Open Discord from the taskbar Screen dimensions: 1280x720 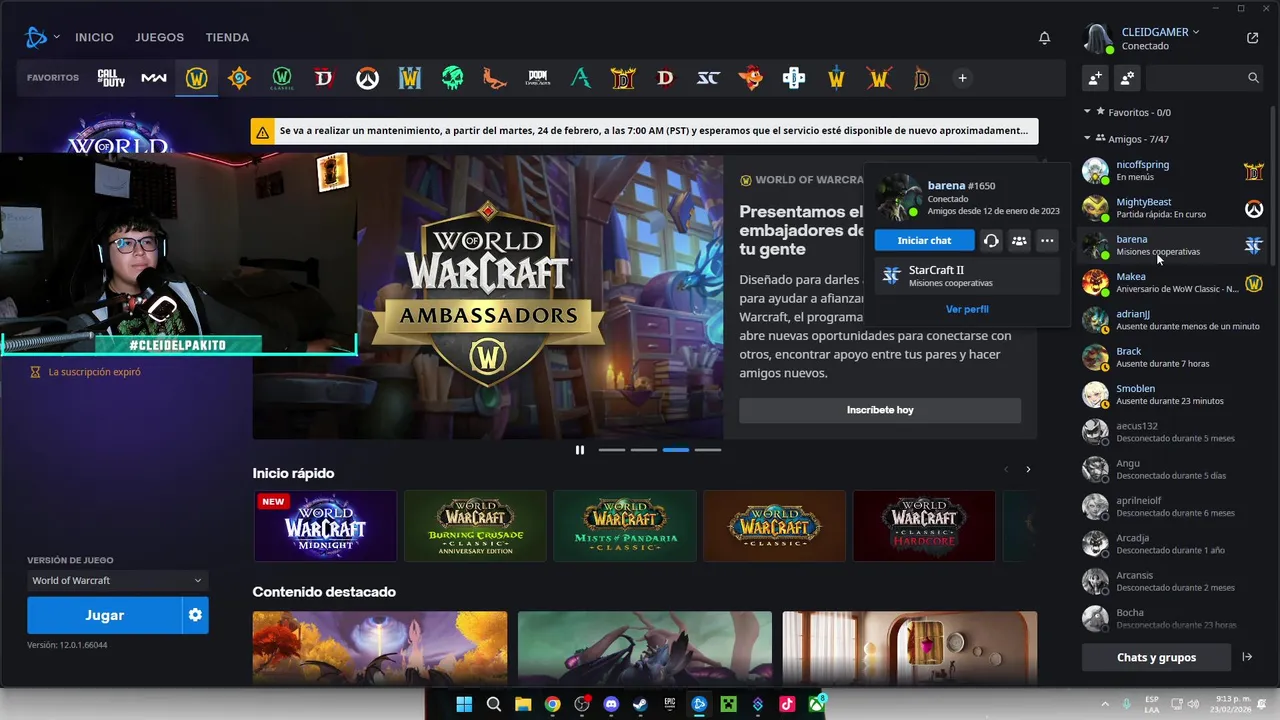click(611, 704)
